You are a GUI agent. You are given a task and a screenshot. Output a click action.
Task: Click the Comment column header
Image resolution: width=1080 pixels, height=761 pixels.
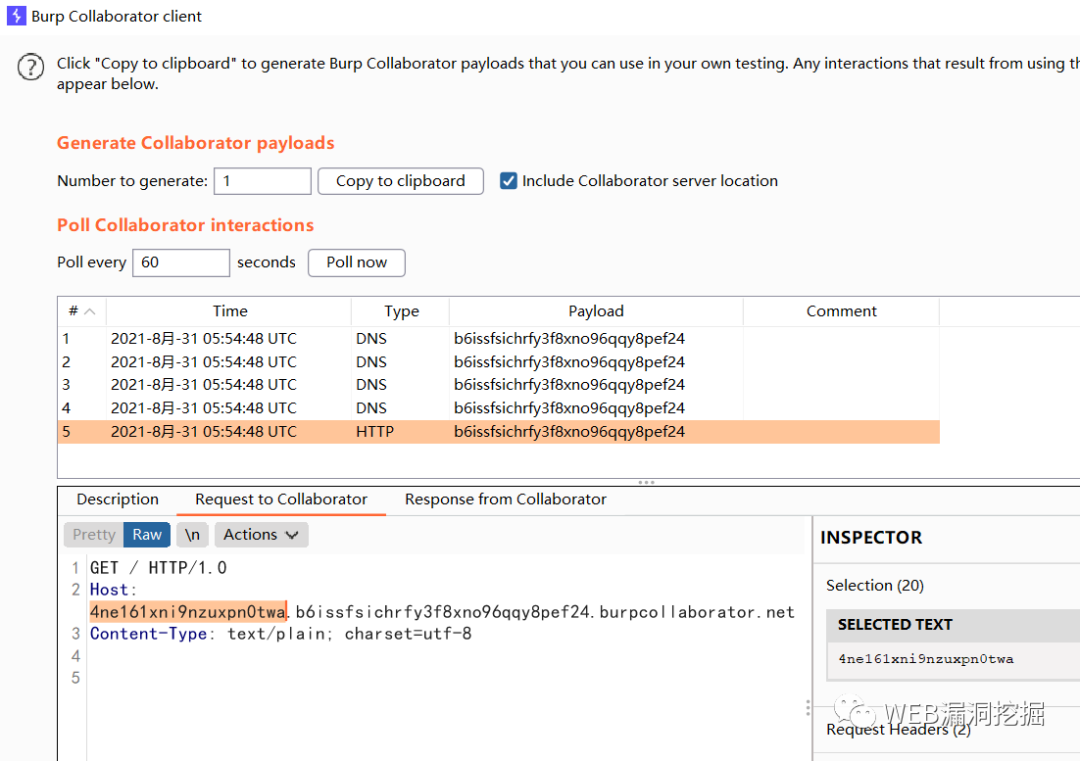tap(841, 311)
